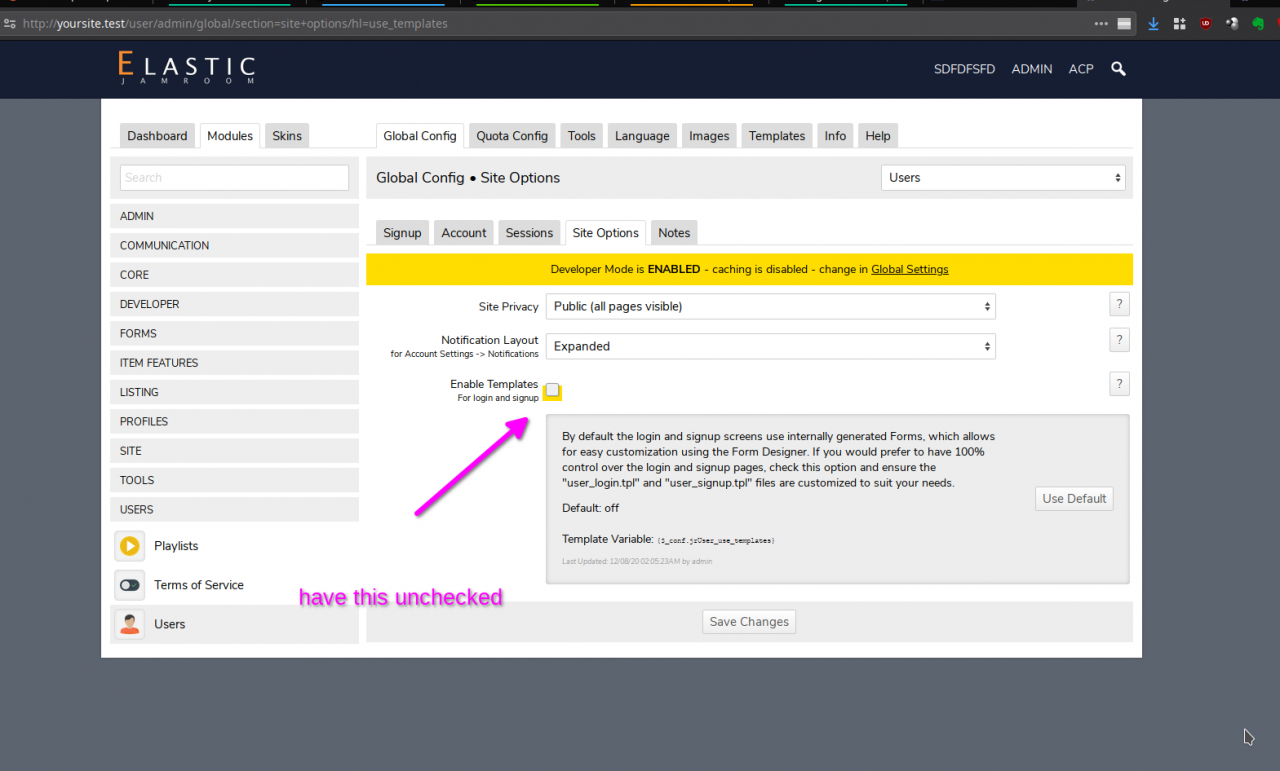Image resolution: width=1280 pixels, height=771 pixels.
Task: Open the Templates tab
Action: [777, 136]
